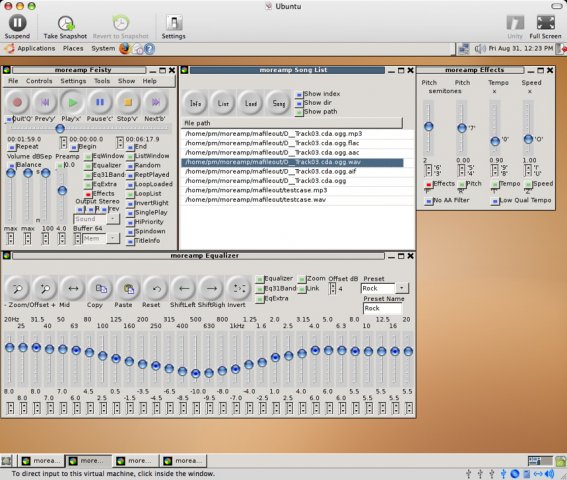Open the Show menu

pos(126,81)
